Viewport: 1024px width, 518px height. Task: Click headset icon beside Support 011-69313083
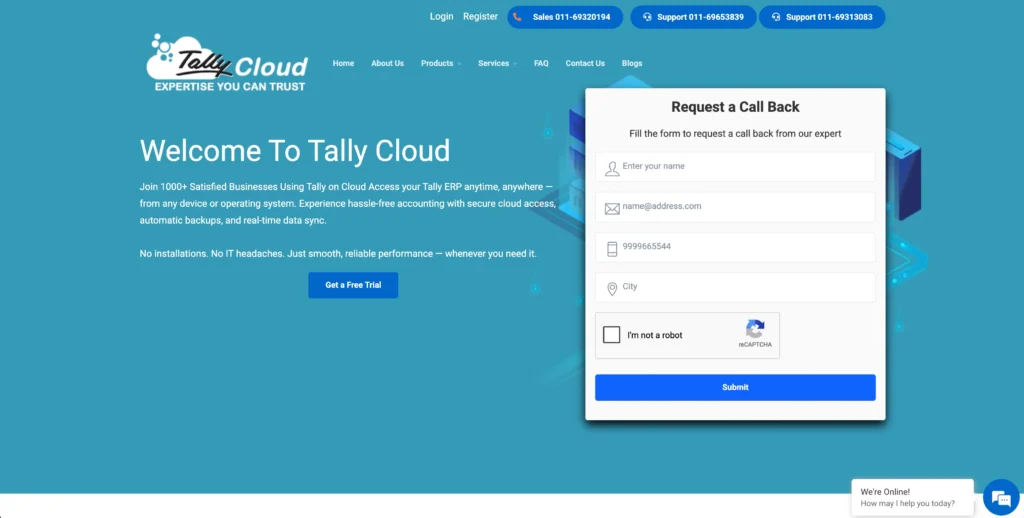pos(776,17)
